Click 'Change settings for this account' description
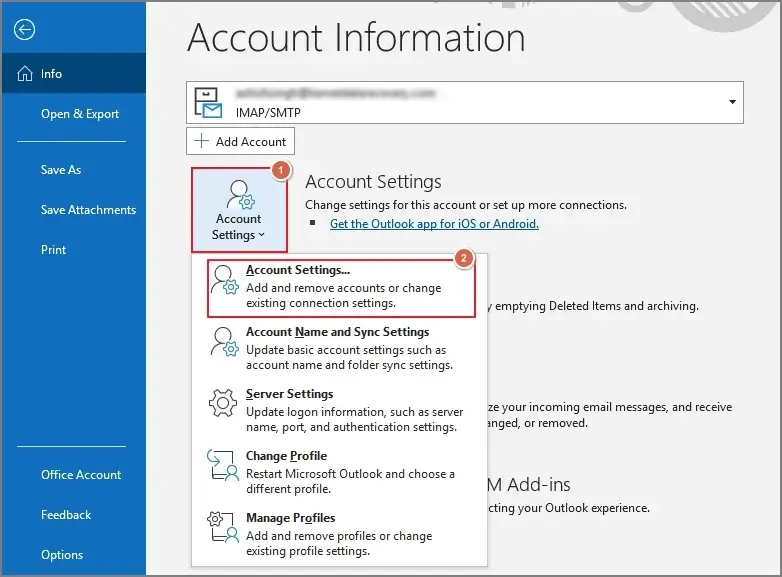Viewport: 782px width, 577px height. pyautogui.click(x=466, y=205)
